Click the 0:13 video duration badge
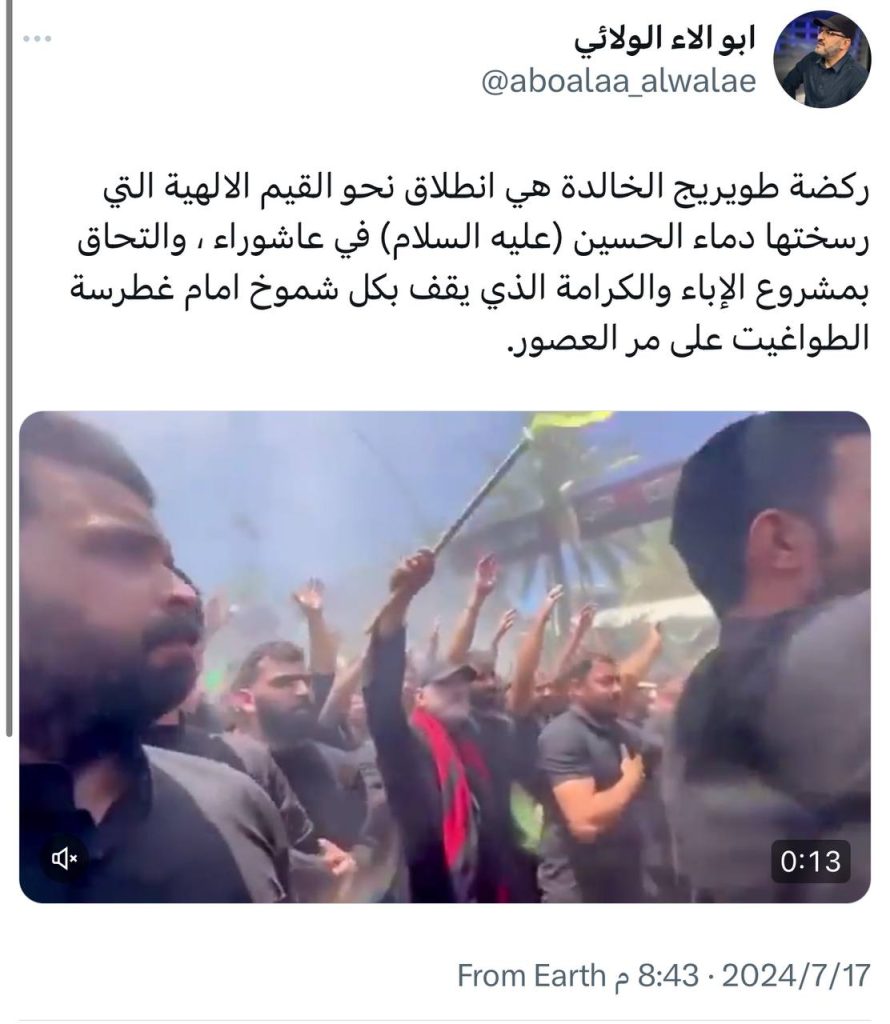 (810, 862)
